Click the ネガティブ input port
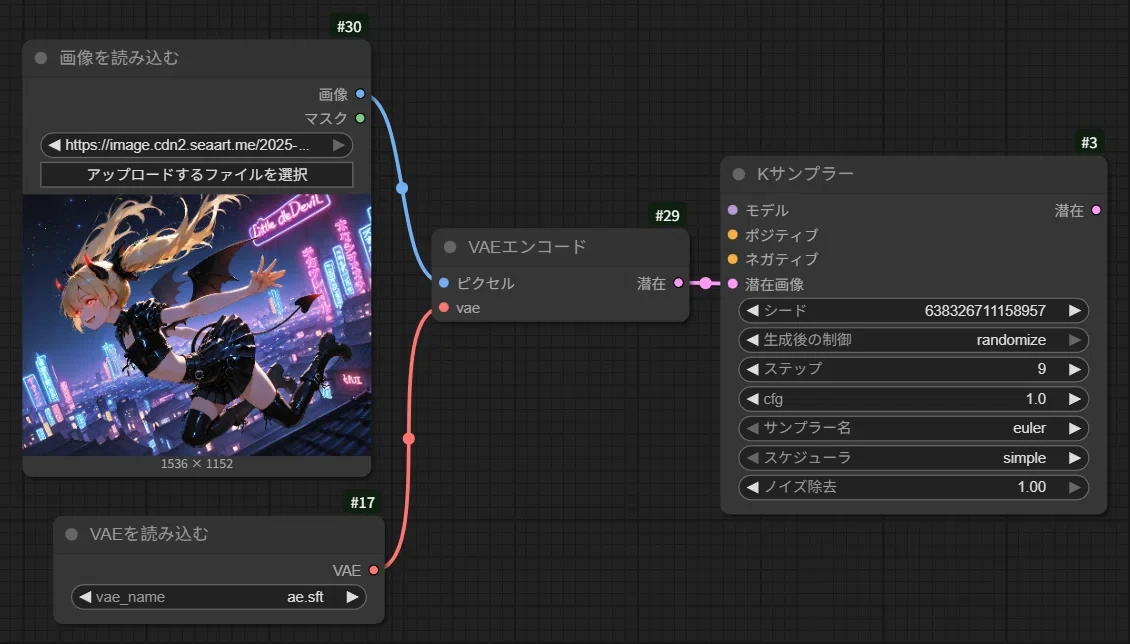The height and width of the screenshot is (644, 1130). coord(733,259)
